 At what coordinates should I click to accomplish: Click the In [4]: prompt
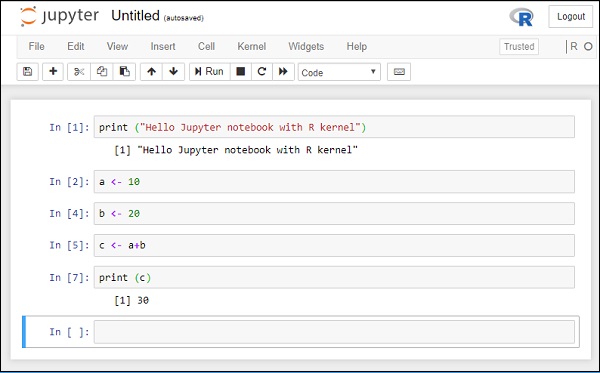tap(69, 213)
